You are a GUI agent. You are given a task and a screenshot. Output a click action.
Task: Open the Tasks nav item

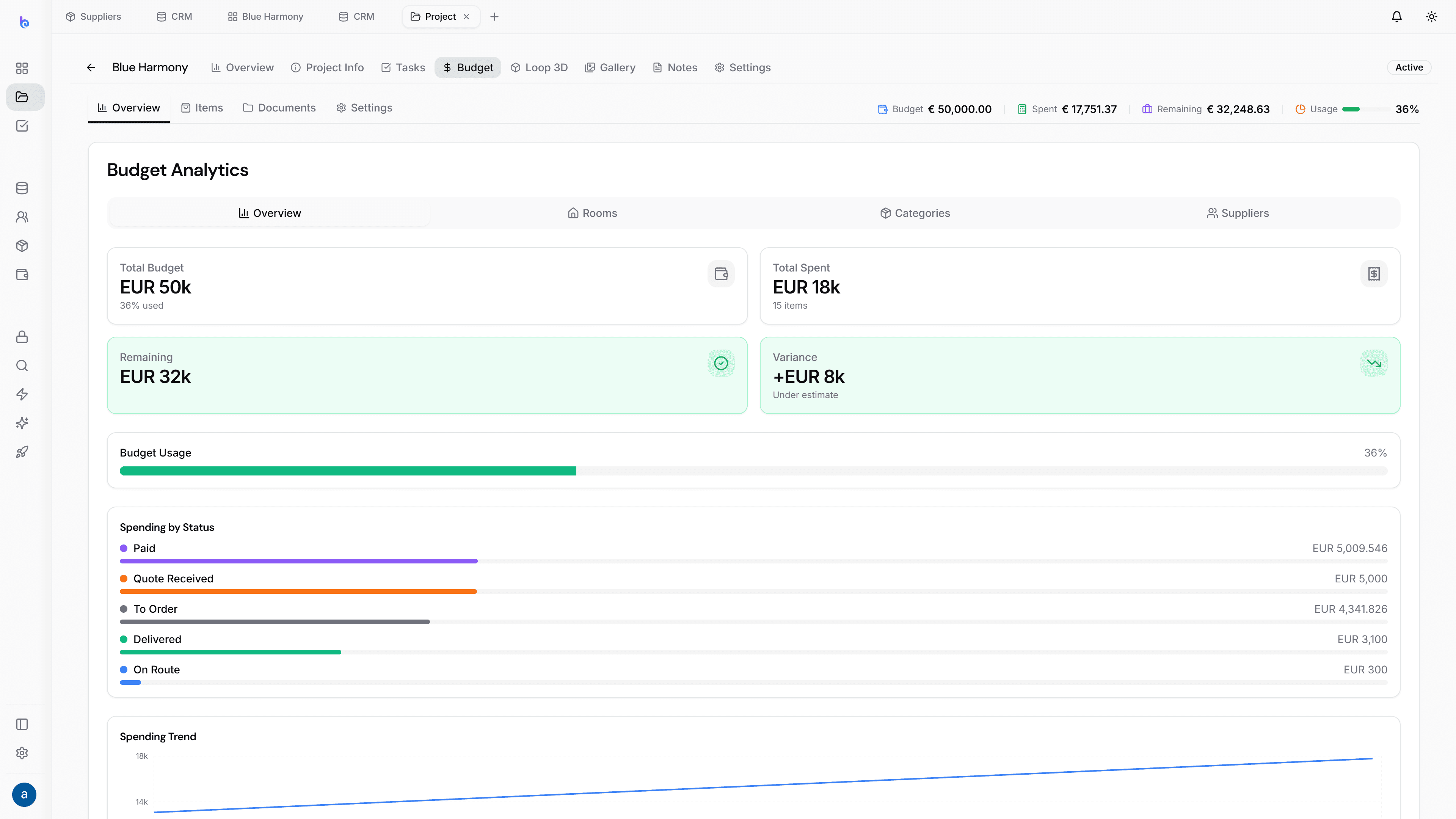(x=403, y=68)
